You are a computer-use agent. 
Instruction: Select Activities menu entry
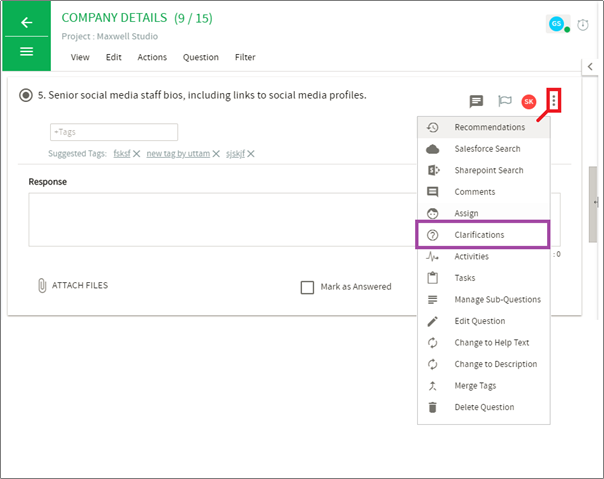pyautogui.click(x=483, y=256)
